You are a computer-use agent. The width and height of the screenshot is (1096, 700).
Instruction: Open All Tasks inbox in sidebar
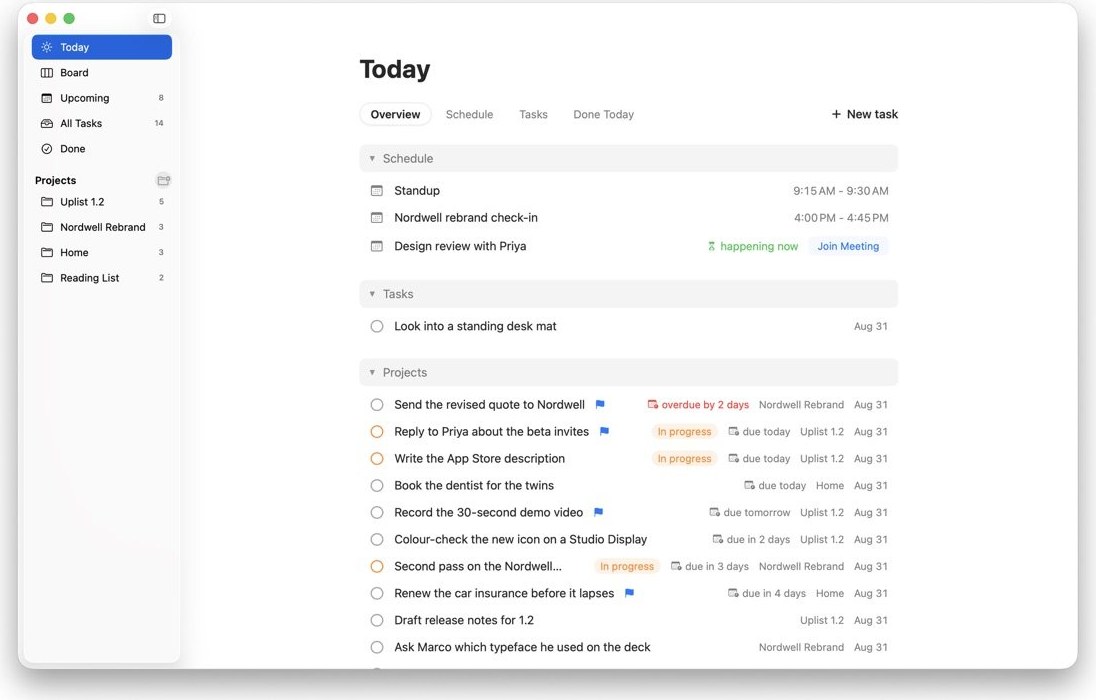[x=102, y=123]
